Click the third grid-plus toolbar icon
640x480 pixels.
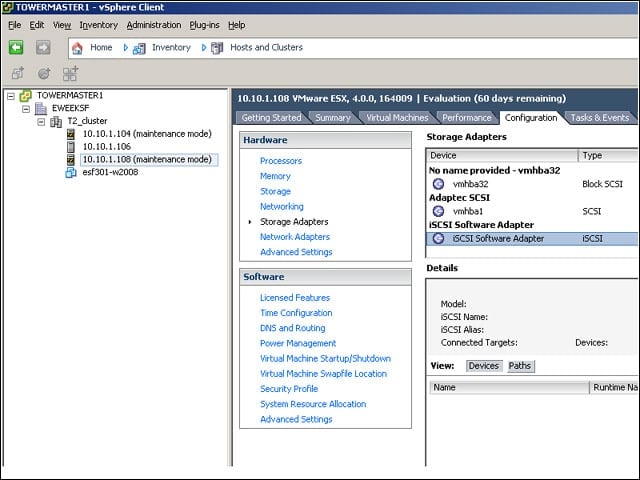coord(70,73)
